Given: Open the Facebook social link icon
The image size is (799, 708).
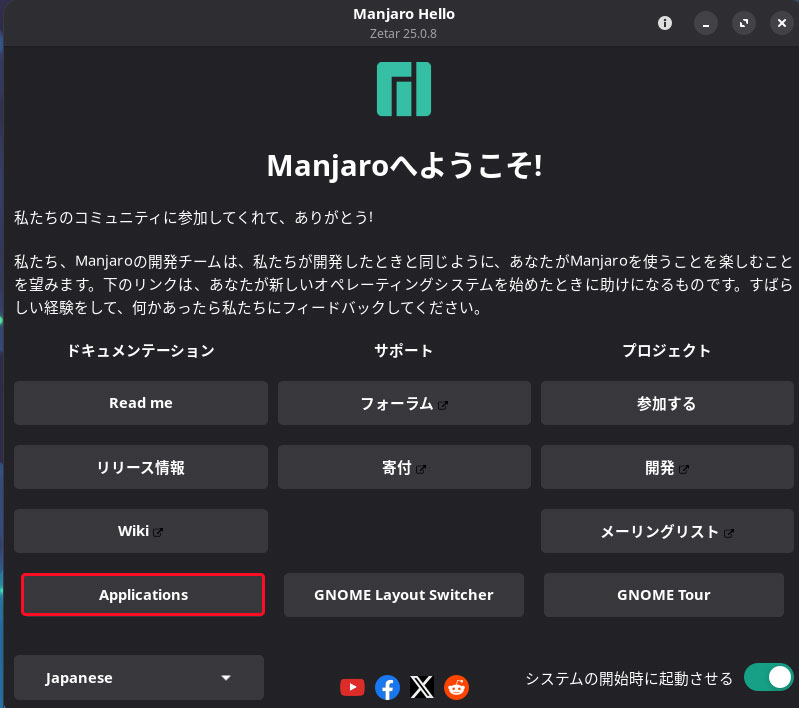Looking at the screenshot, I should [x=387, y=687].
